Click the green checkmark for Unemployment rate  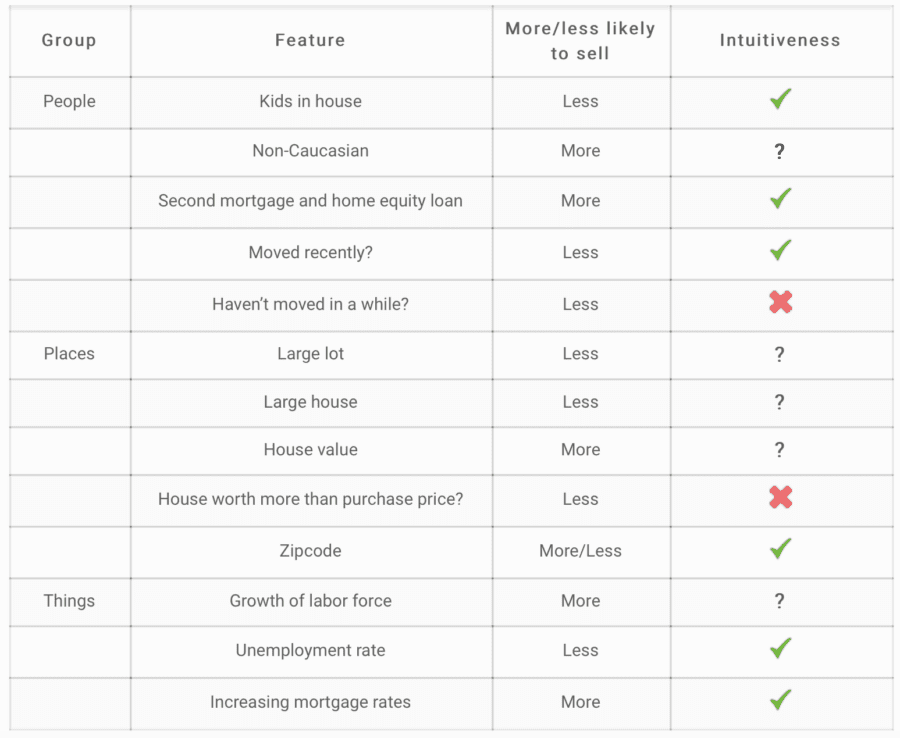pos(781,648)
